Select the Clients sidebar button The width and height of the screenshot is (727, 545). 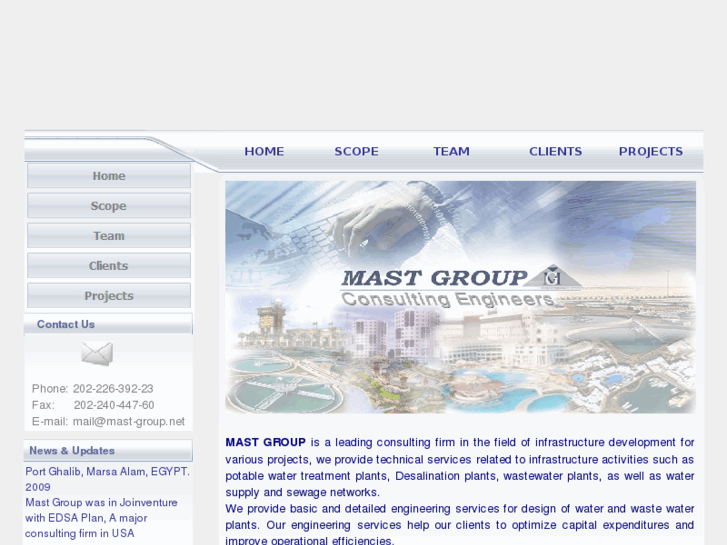(109, 266)
